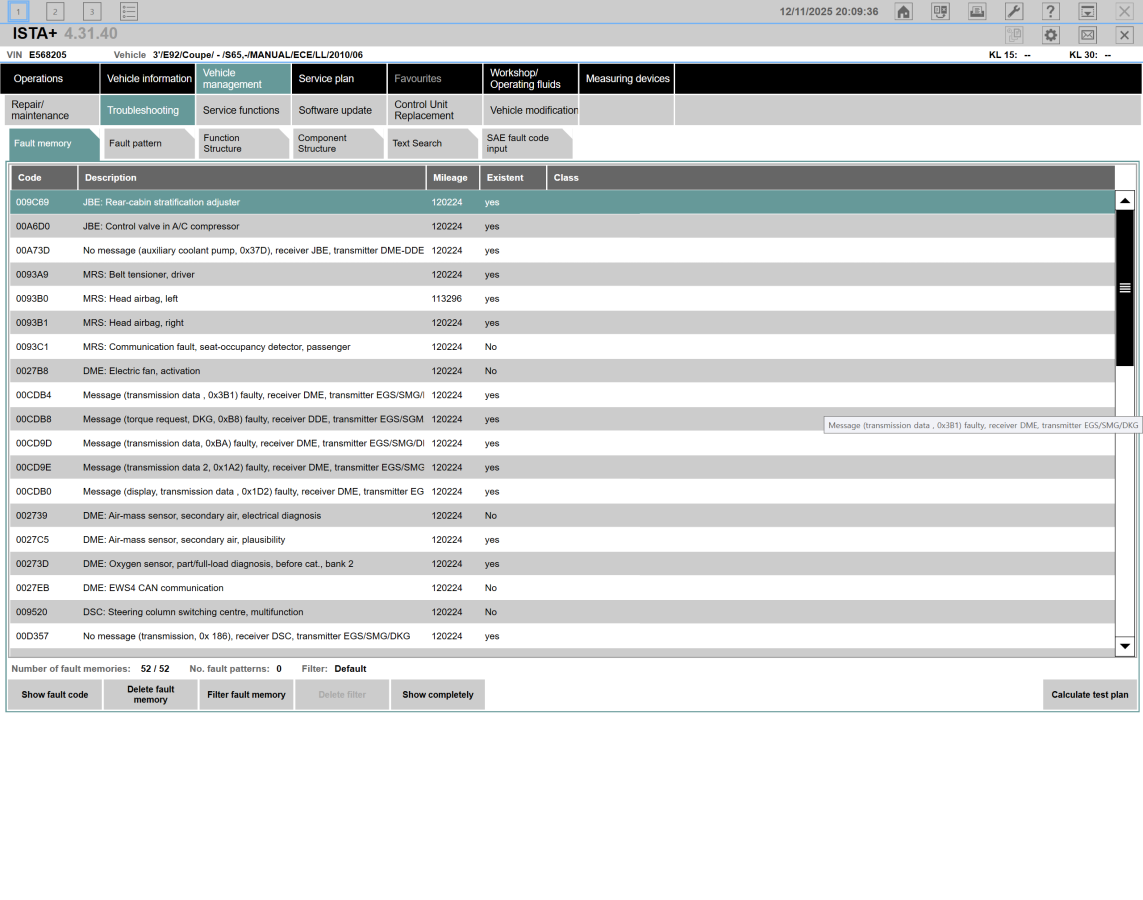Click the question mark help icon

[x=1050, y=12]
